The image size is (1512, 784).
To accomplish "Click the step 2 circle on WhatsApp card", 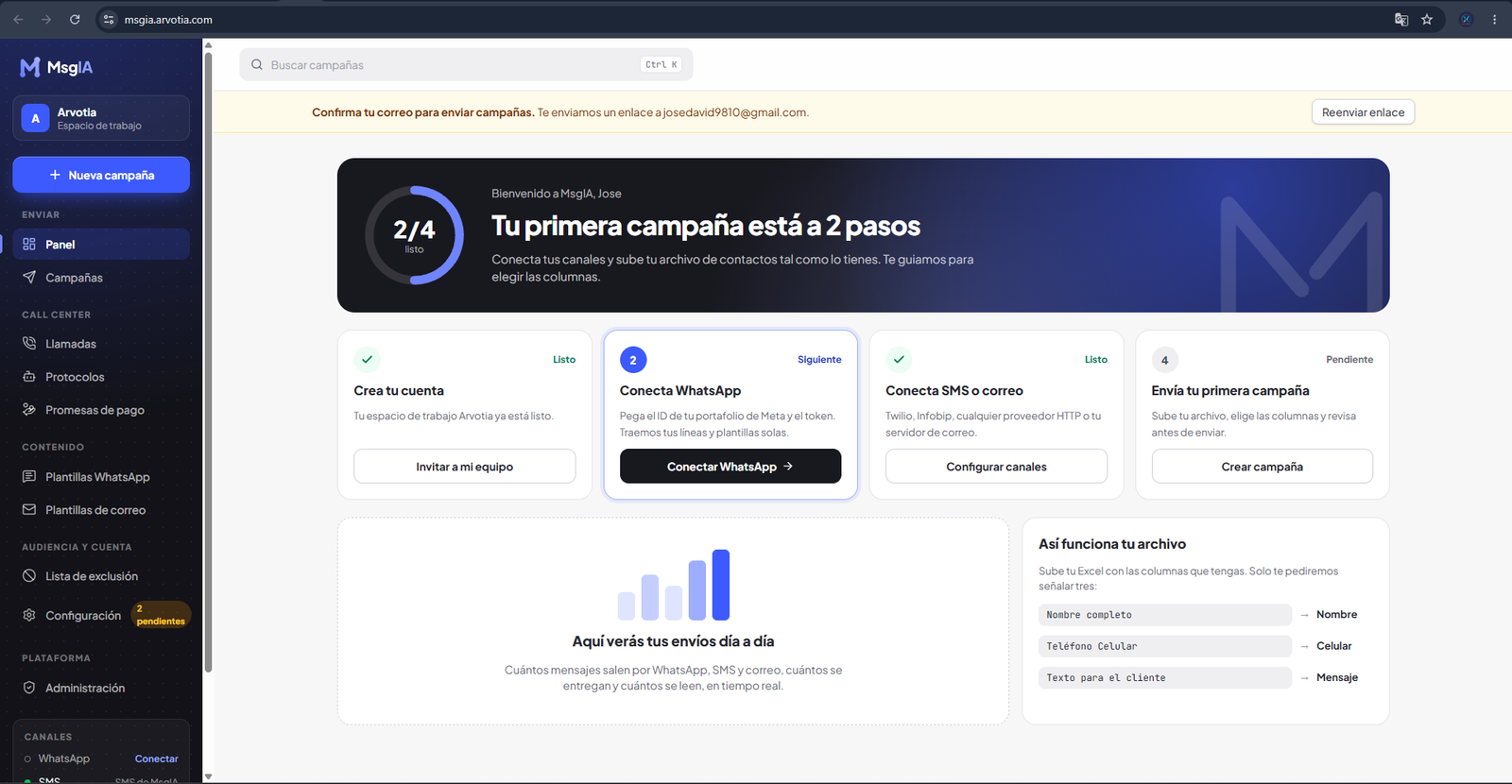I will pos(633,360).
